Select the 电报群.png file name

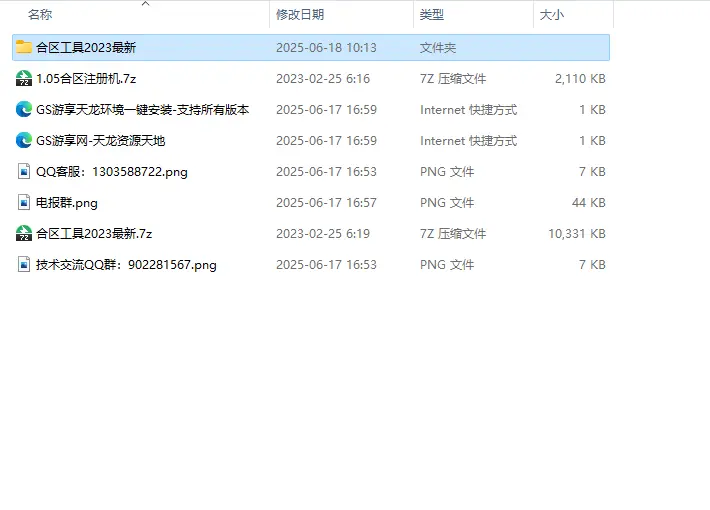[x=67, y=202]
